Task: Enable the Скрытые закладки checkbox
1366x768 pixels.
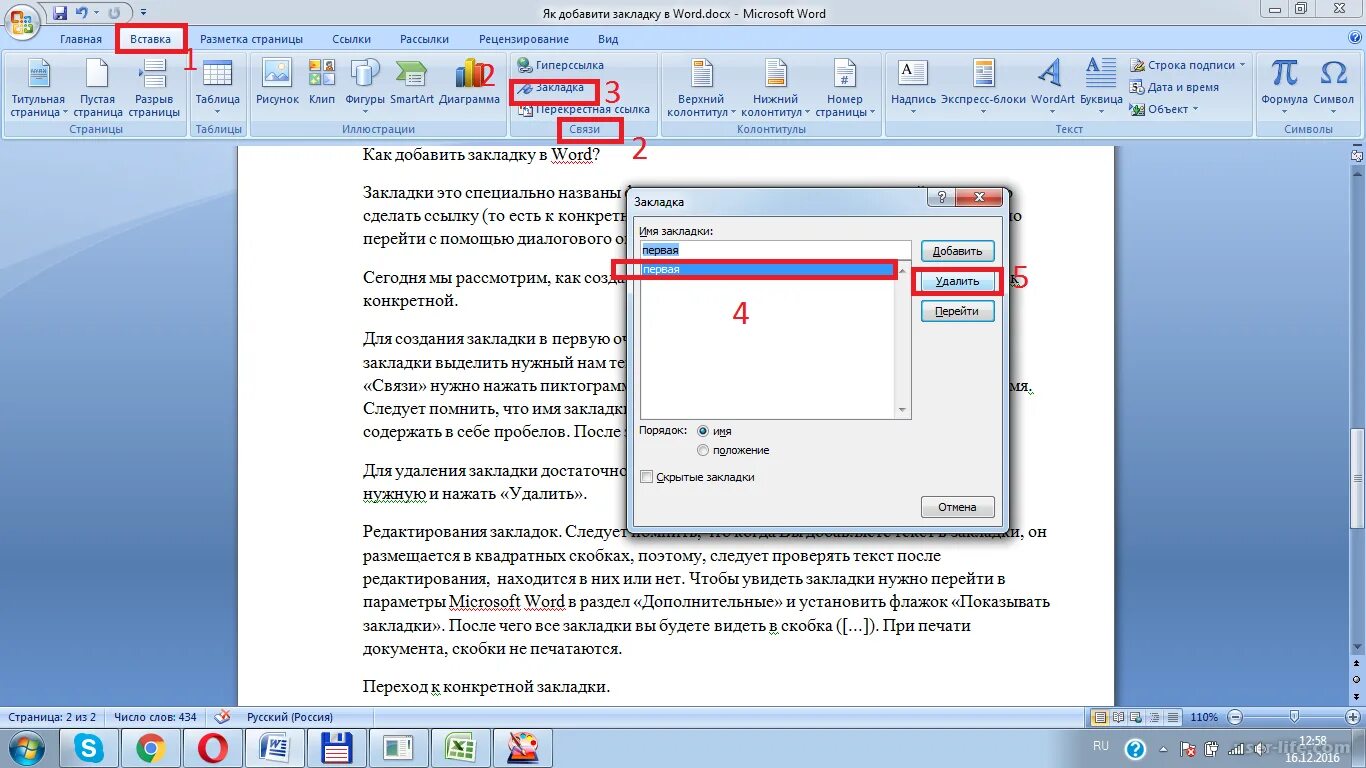Action: click(647, 477)
